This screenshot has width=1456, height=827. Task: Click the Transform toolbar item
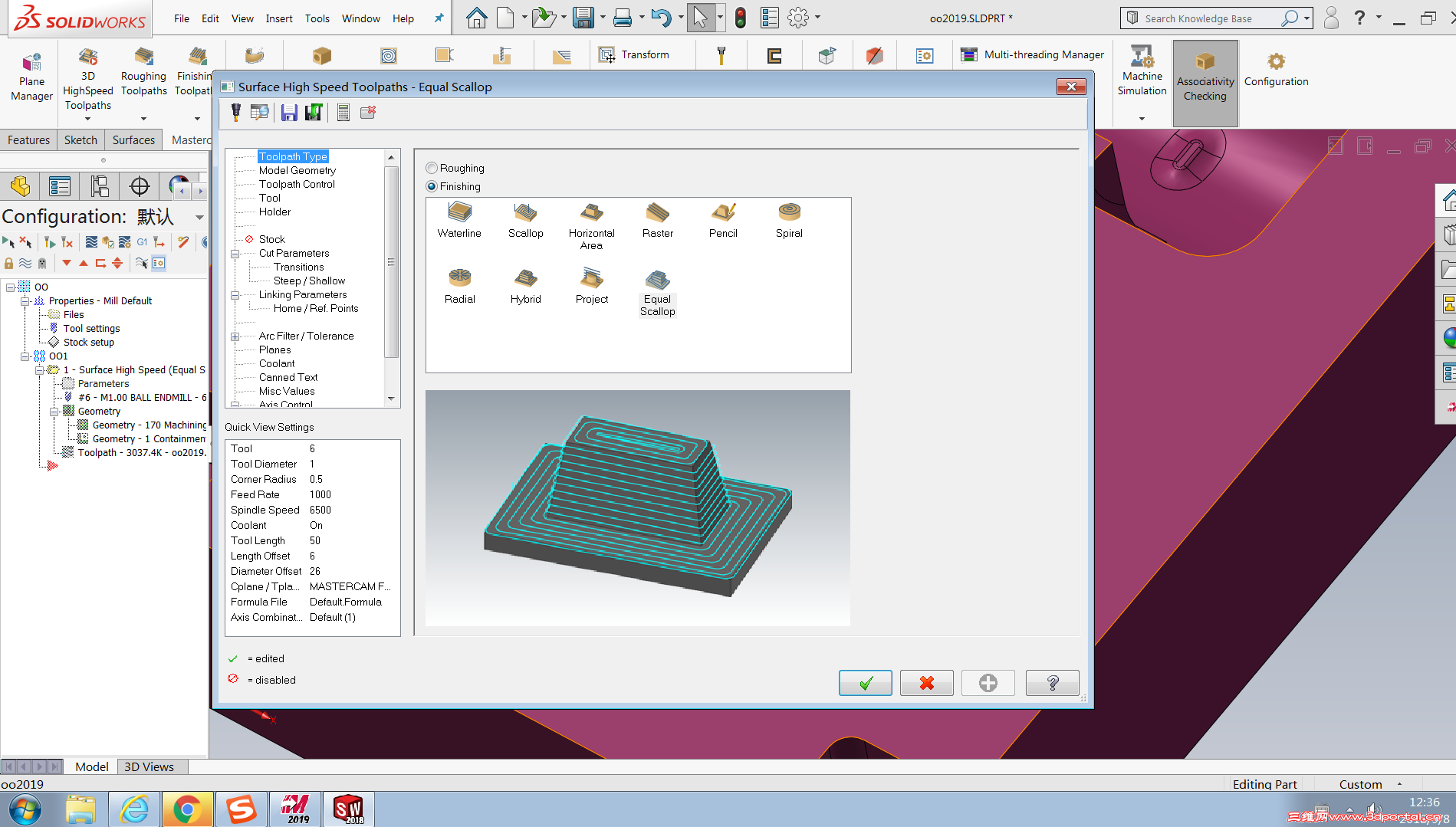(633, 54)
